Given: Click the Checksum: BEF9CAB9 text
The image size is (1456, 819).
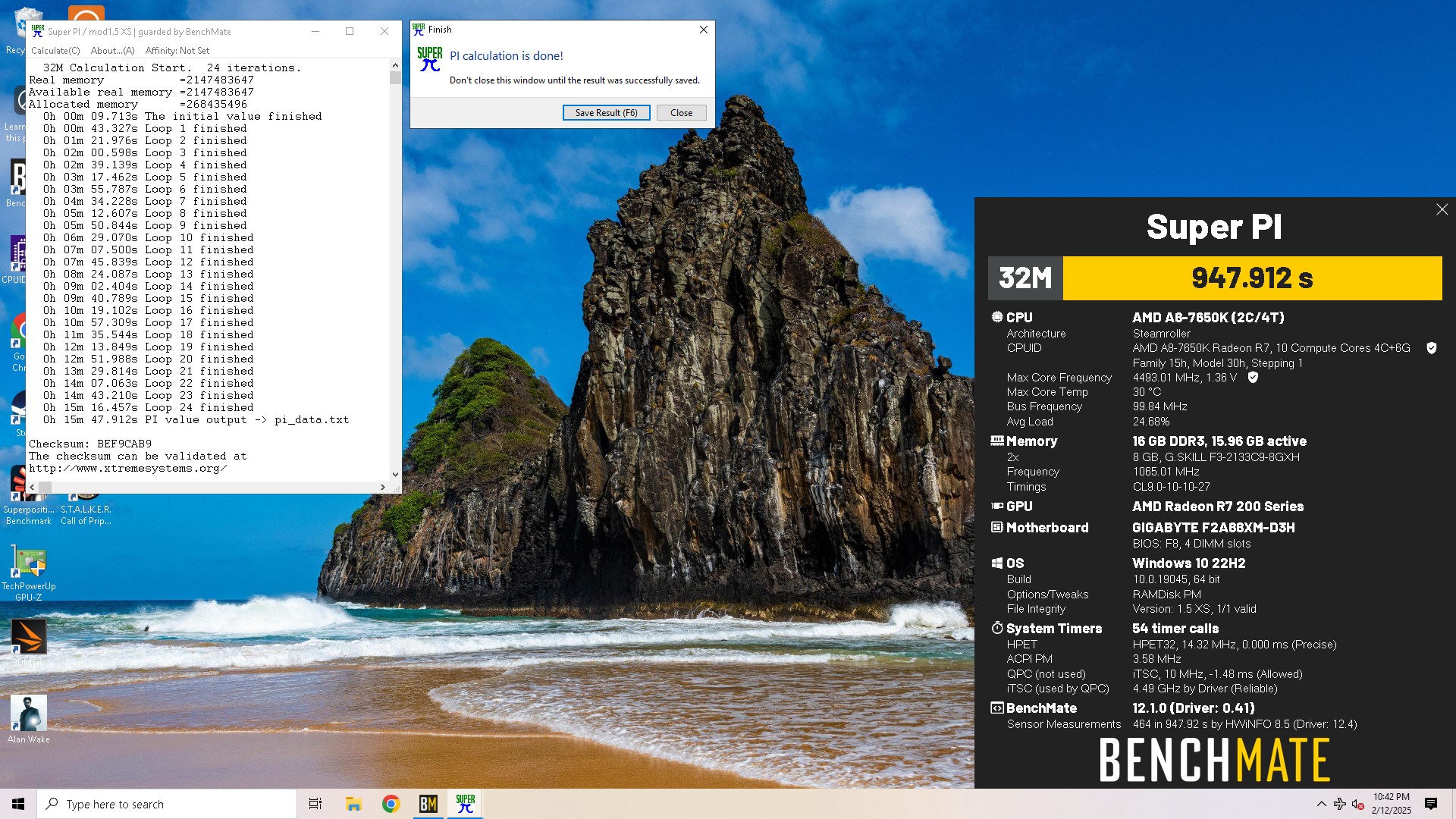Looking at the screenshot, I should coord(90,444).
